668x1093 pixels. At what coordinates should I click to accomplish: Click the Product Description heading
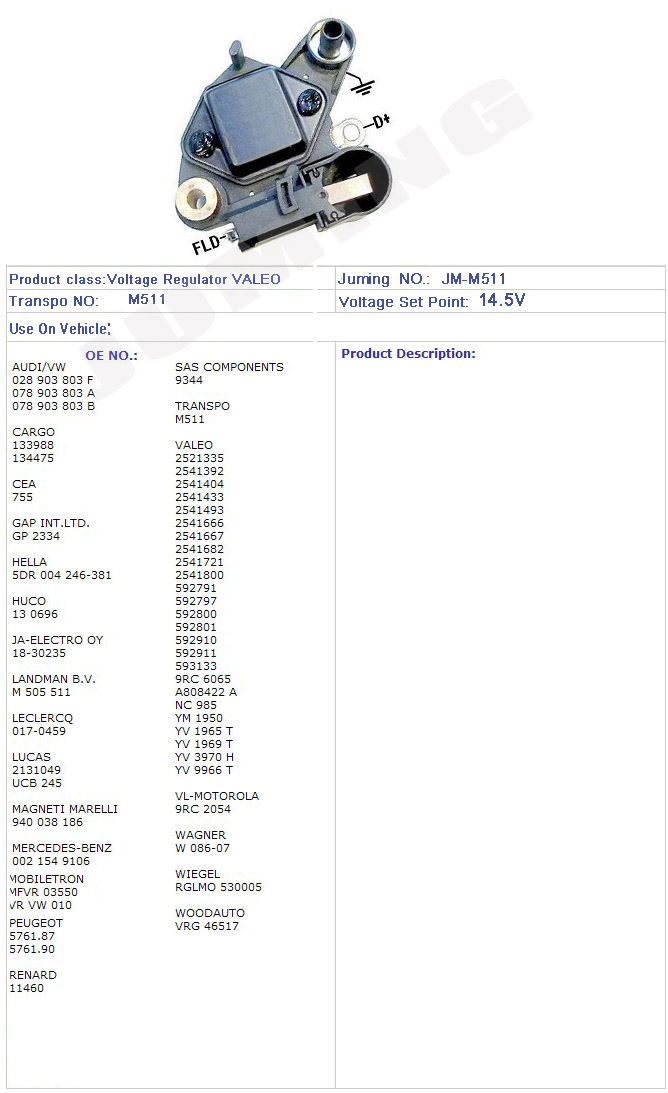pos(408,353)
